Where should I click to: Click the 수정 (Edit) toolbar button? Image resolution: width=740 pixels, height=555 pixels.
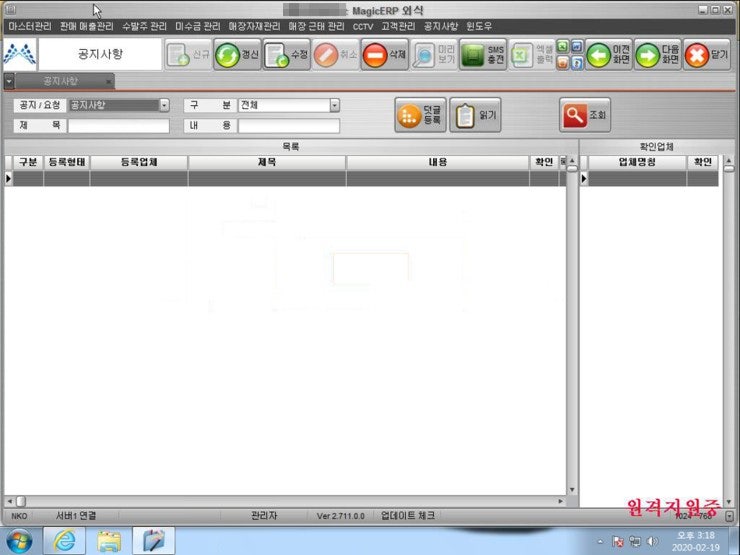pos(286,55)
